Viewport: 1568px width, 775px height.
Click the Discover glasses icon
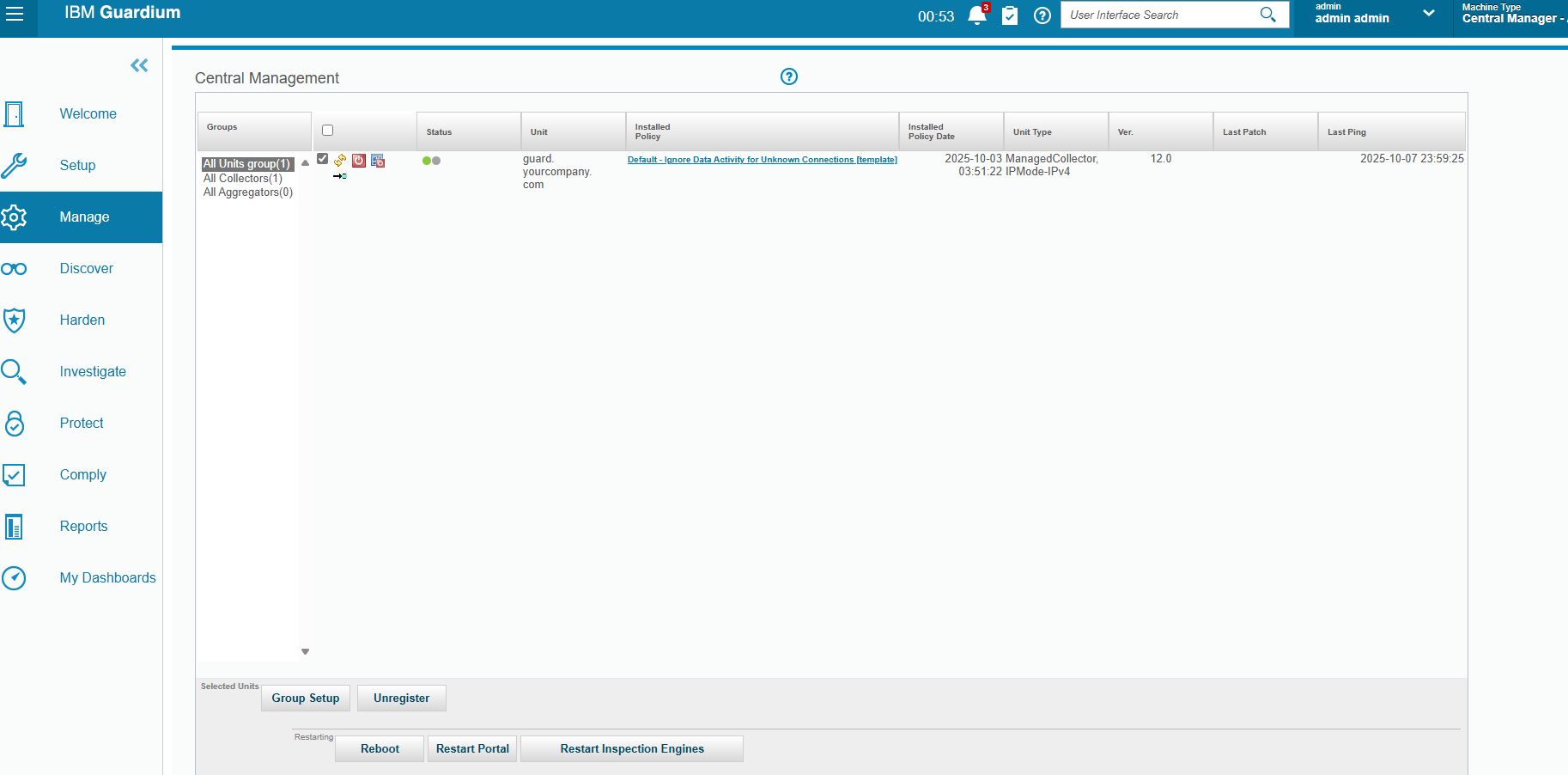(x=14, y=269)
